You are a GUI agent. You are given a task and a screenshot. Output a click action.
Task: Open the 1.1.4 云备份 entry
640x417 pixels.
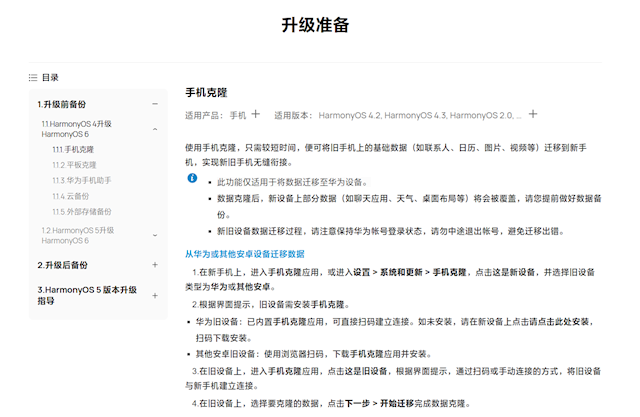[x=71, y=196]
